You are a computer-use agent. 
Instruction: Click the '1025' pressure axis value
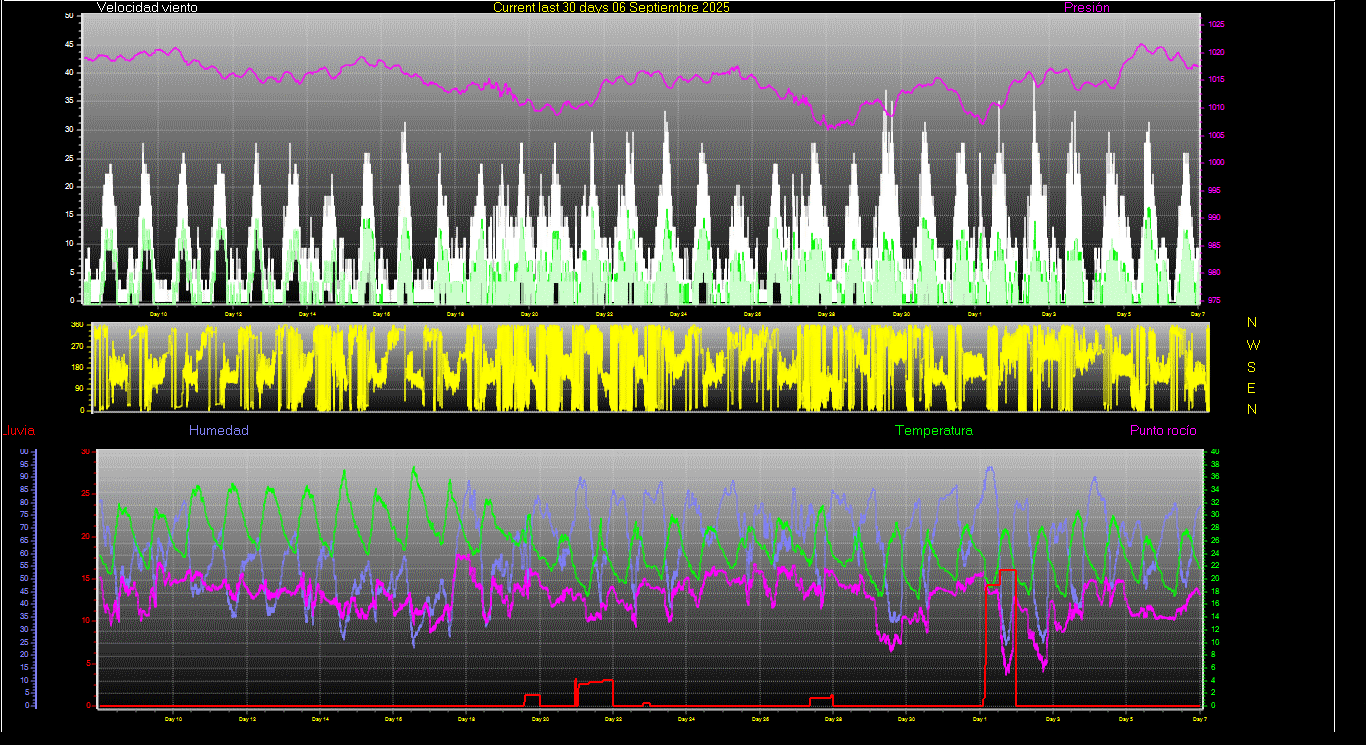(1216, 25)
